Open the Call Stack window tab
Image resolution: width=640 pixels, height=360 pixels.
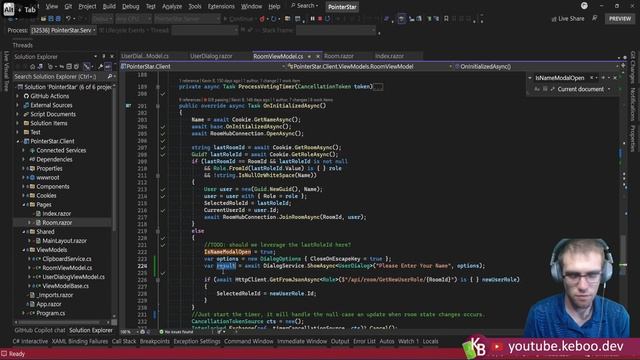point(124,341)
